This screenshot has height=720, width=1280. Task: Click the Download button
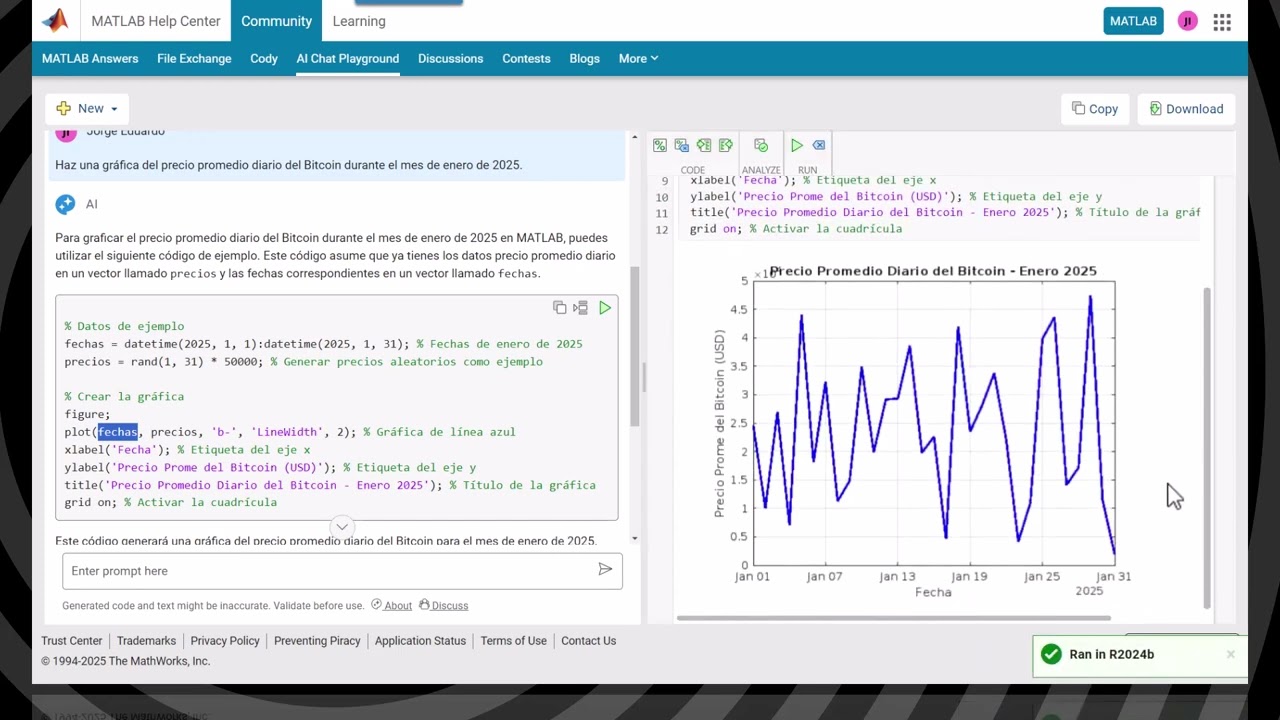coord(1186,109)
